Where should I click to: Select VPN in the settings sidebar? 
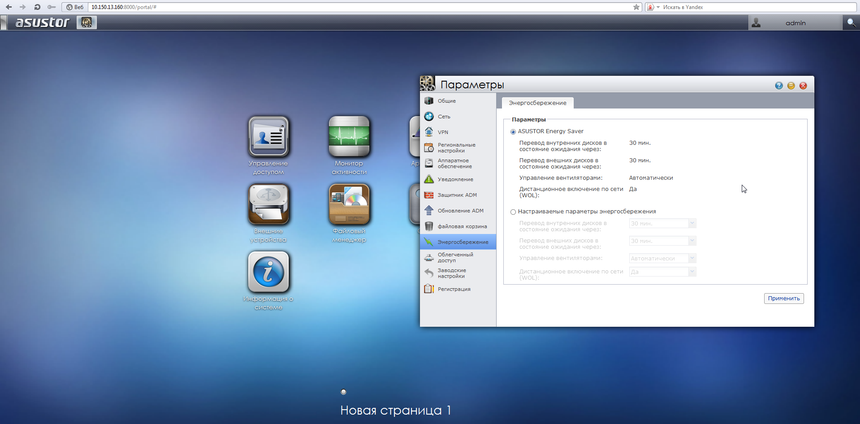pos(443,132)
